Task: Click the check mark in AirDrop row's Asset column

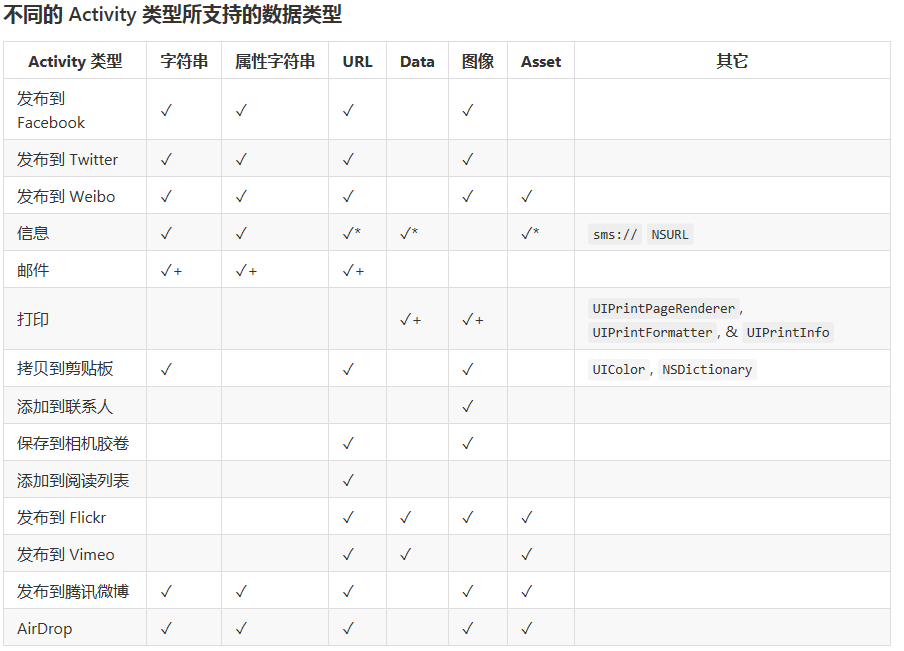Action: (x=526, y=629)
